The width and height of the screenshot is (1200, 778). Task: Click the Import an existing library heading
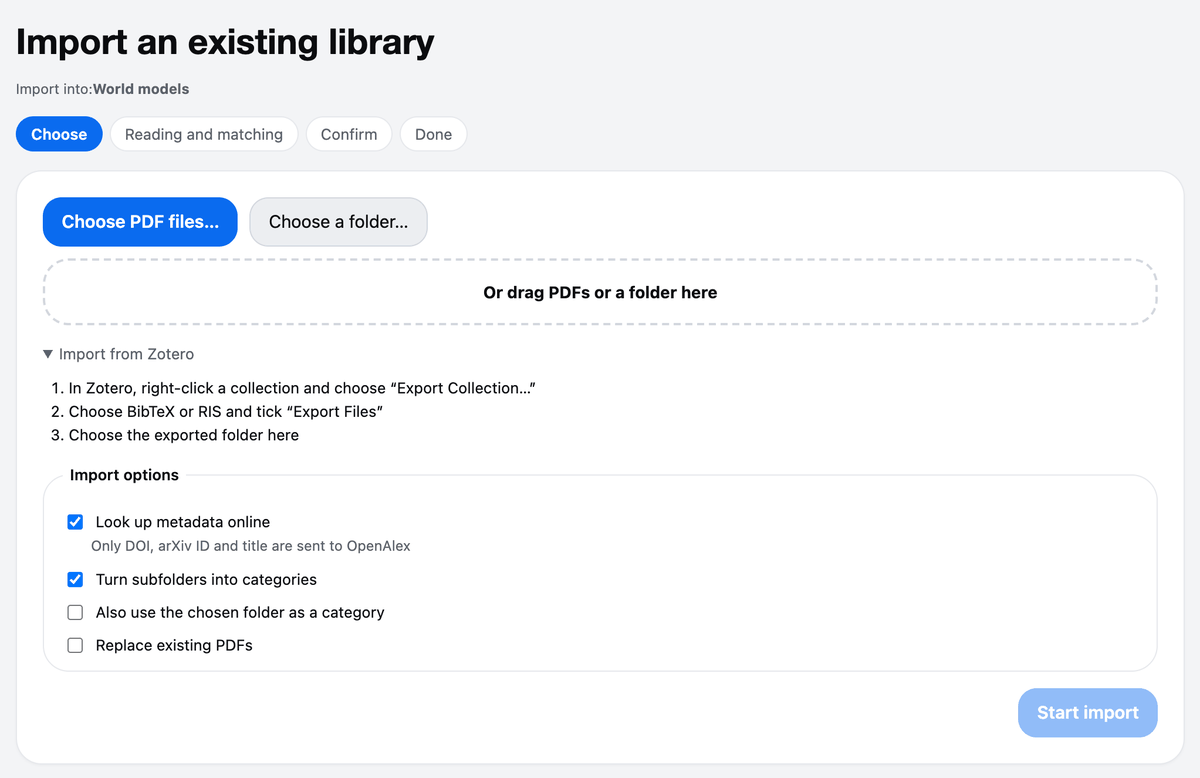point(225,42)
